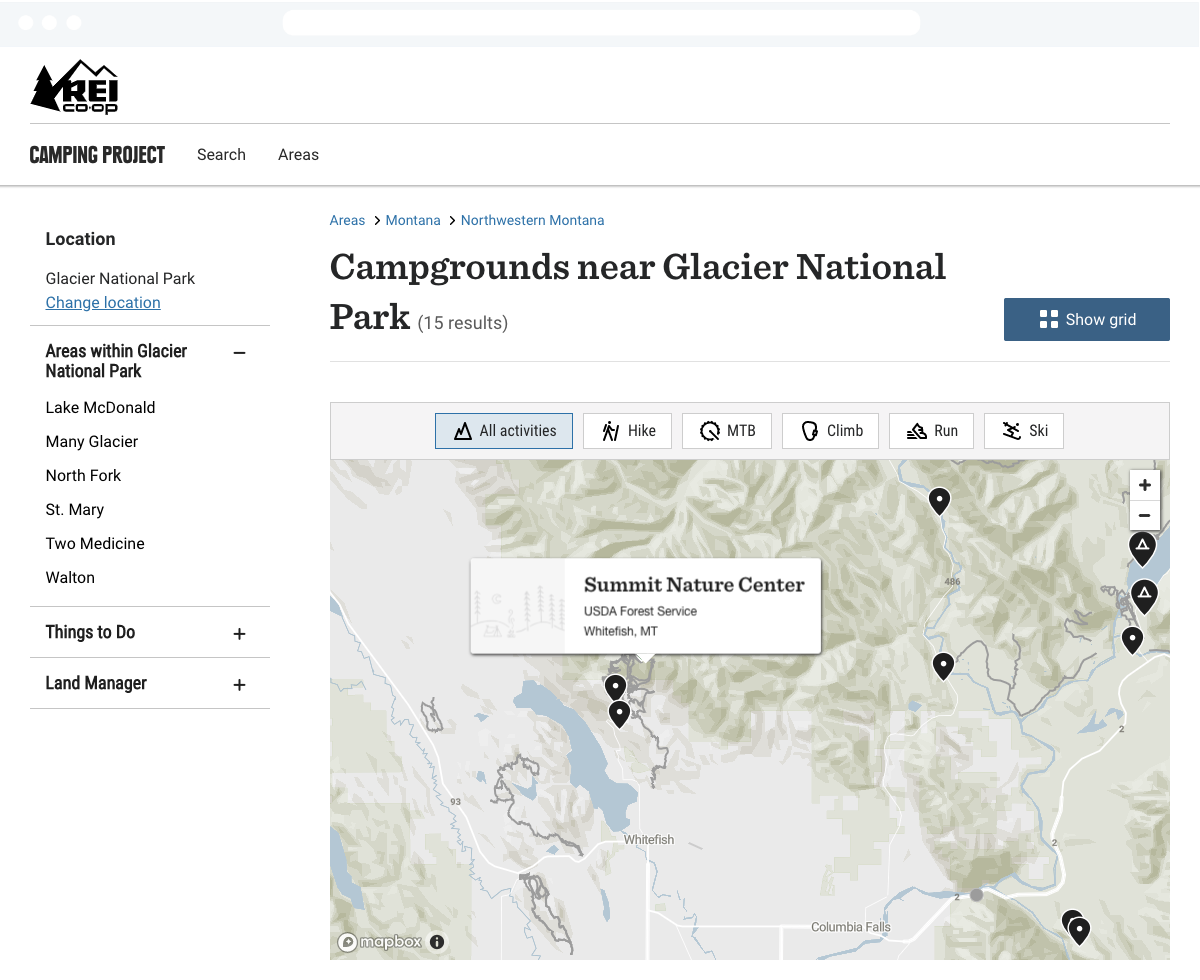Viewport: 1200px width, 980px height.
Task: Open the Search menu item
Action: 221,155
